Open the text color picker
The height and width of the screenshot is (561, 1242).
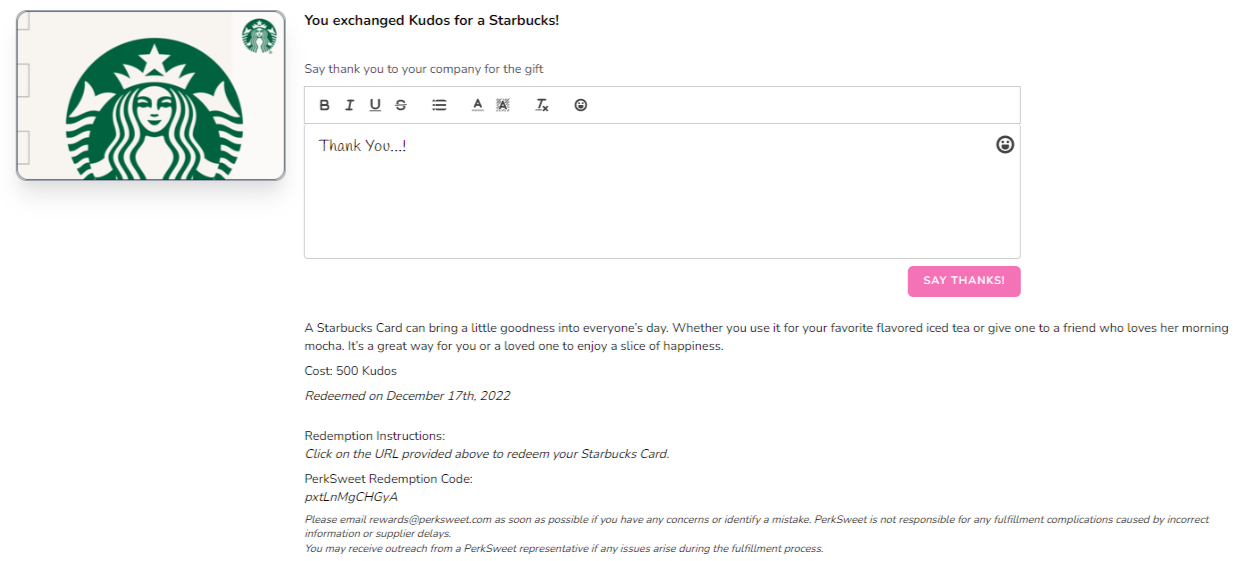477,105
